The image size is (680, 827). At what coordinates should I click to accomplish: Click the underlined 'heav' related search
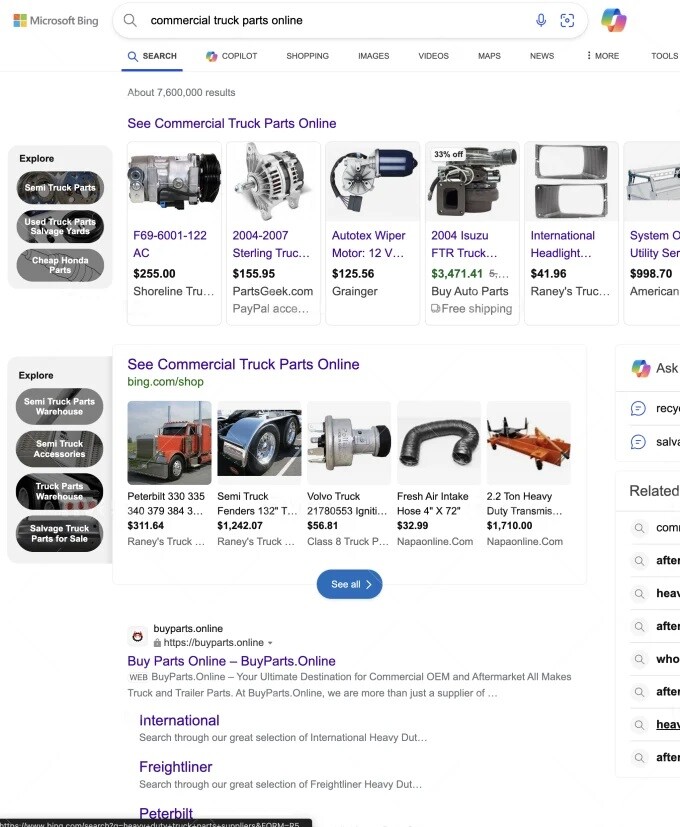click(x=668, y=725)
